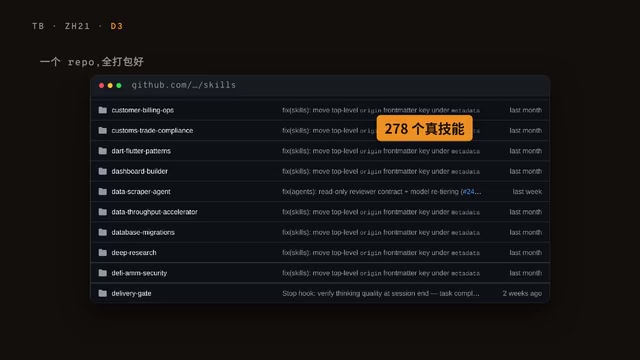
Task: Click folder icon beside dashboard-builder
Action: (x=102, y=171)
